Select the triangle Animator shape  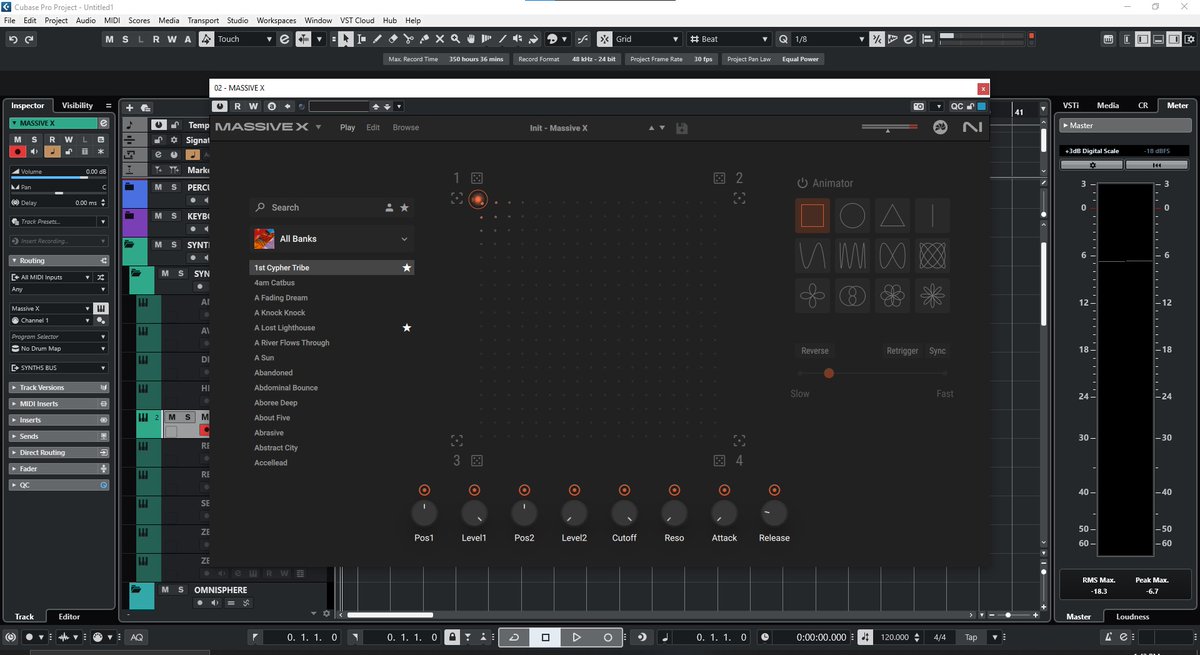click(x=892, y=216)
